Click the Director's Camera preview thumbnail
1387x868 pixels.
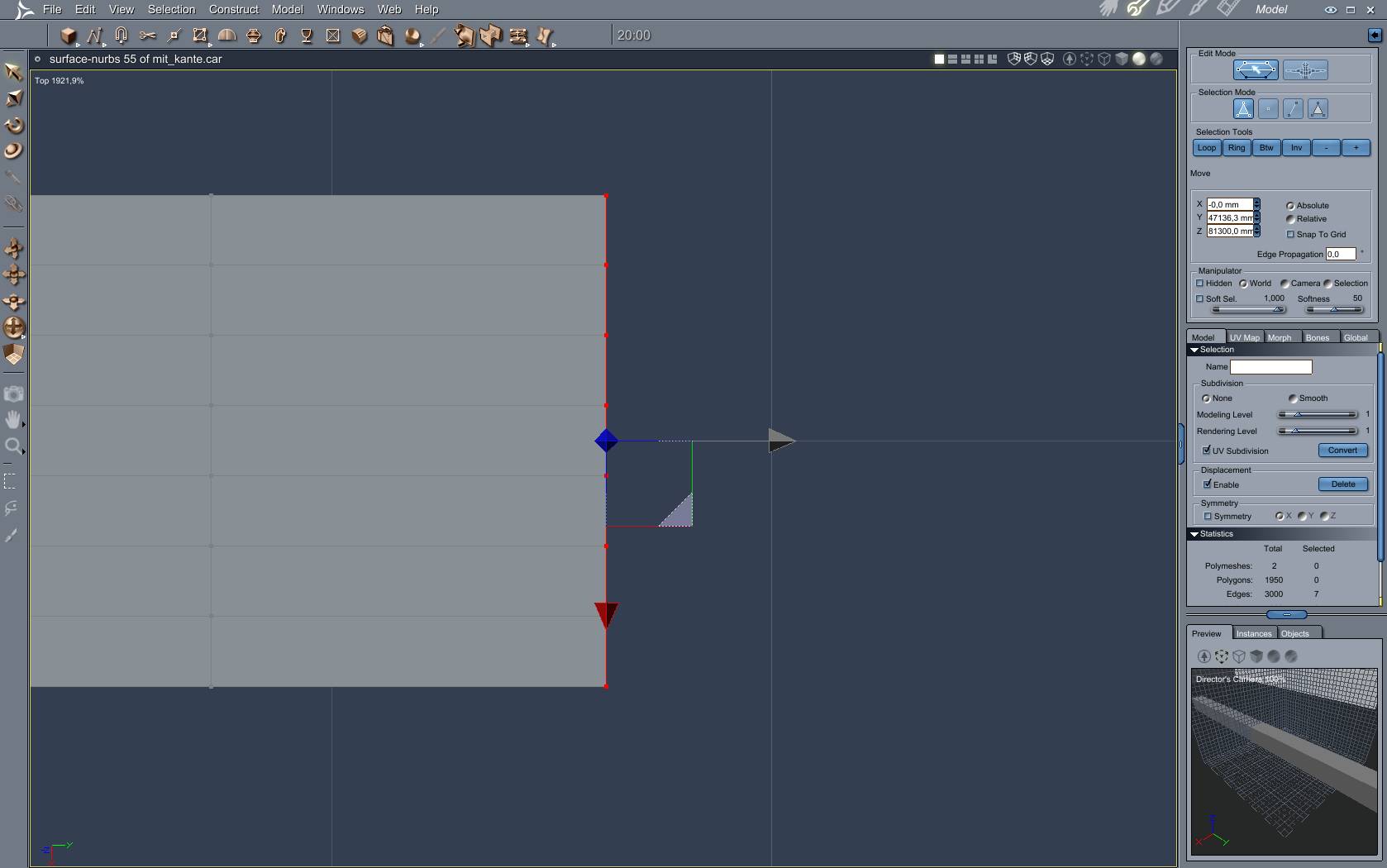pyautogui.click(x=1285, y=761)
